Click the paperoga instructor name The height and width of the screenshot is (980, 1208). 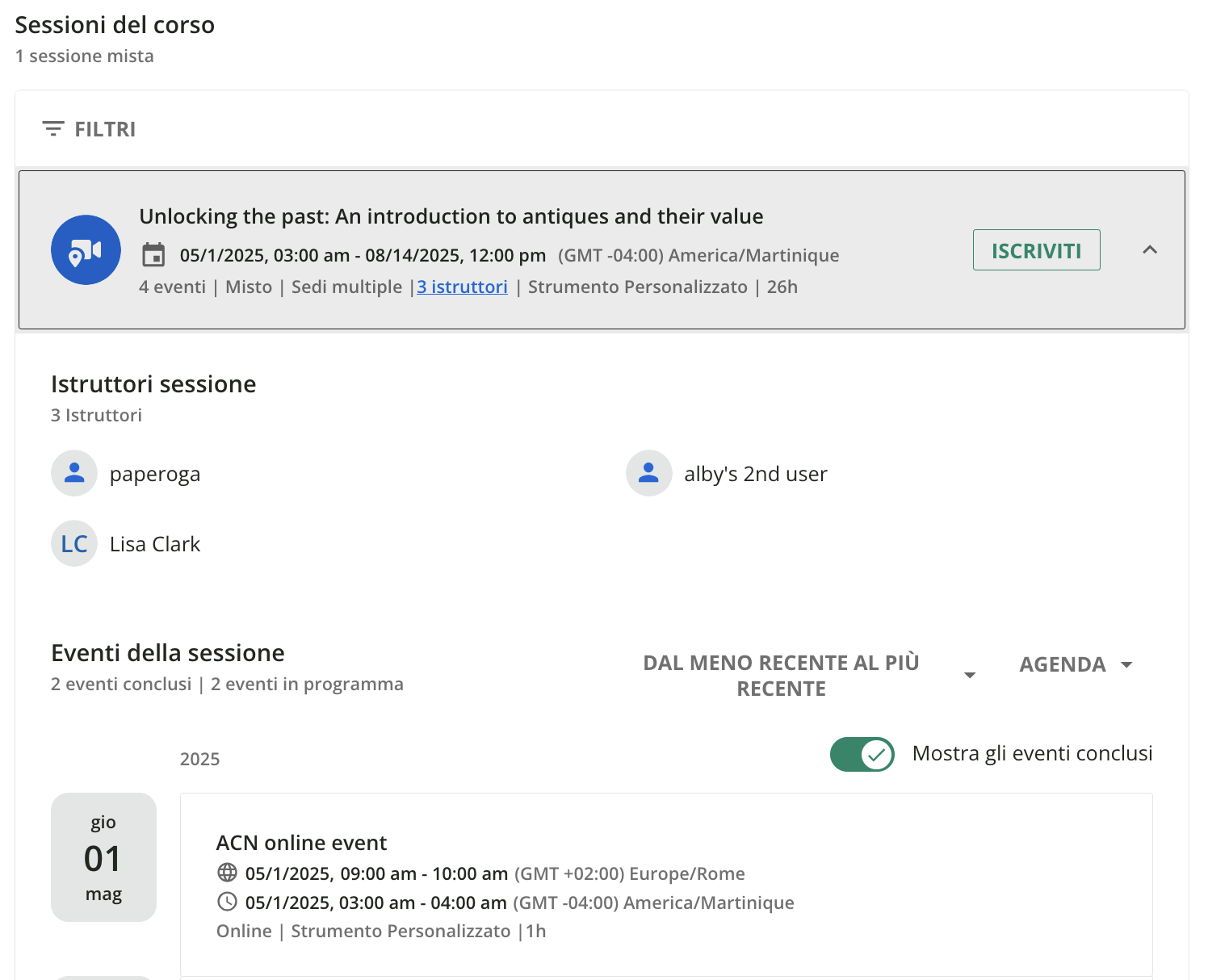coord(155,474)
